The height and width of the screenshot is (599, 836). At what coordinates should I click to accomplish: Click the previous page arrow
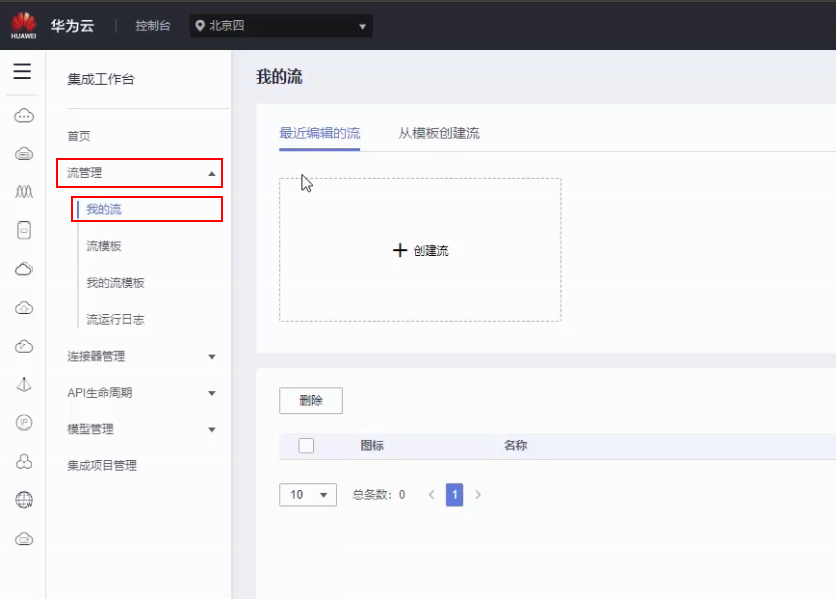pyautogui.click(x=431, y=494)
